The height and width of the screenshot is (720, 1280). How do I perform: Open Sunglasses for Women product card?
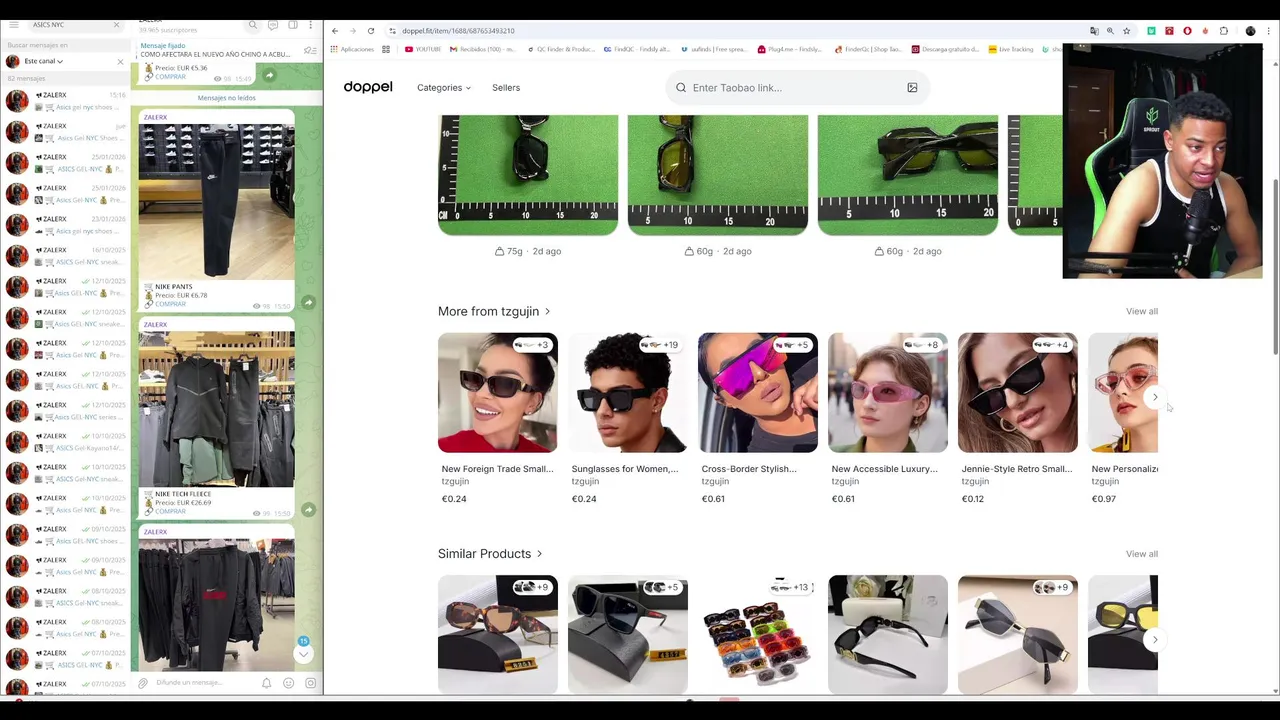(627, 418)
